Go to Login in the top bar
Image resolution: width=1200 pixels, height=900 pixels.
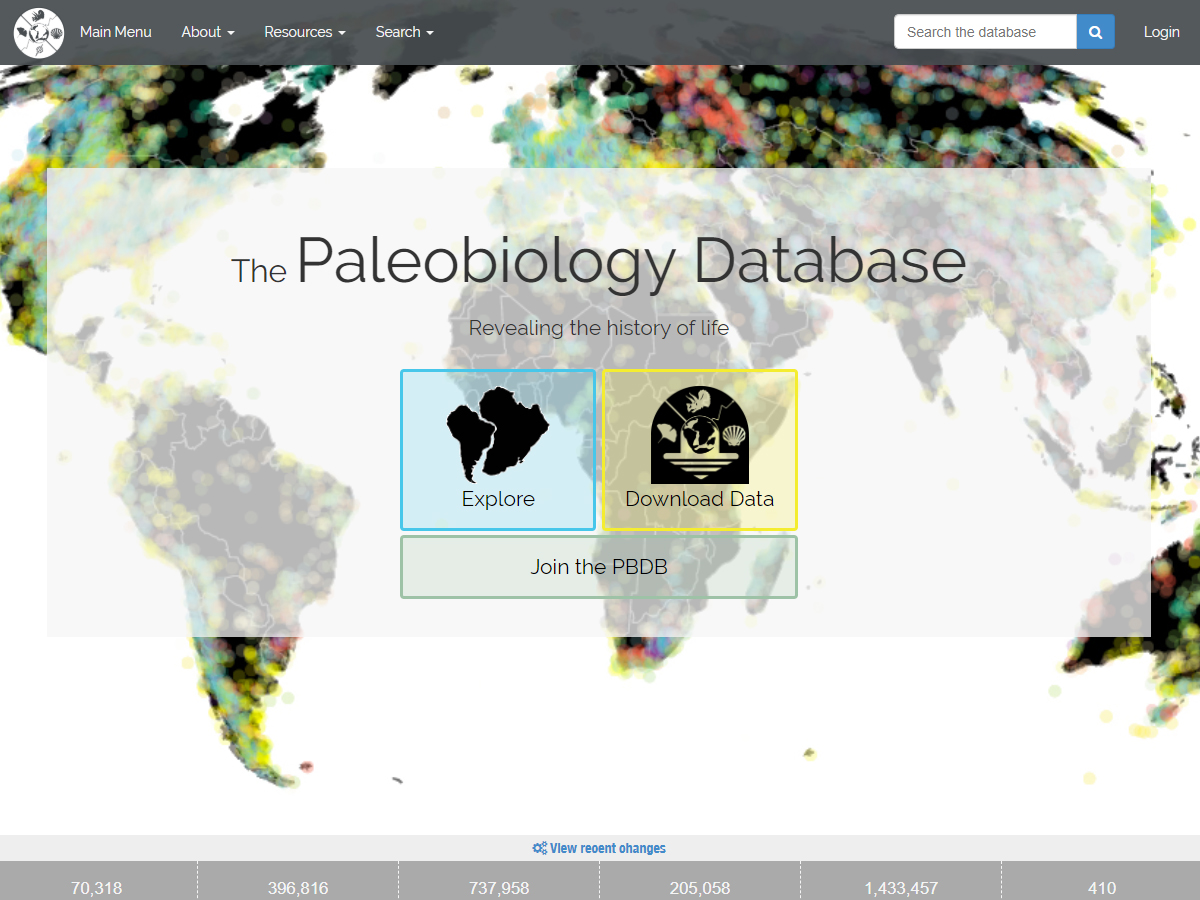pos(1161,32)
